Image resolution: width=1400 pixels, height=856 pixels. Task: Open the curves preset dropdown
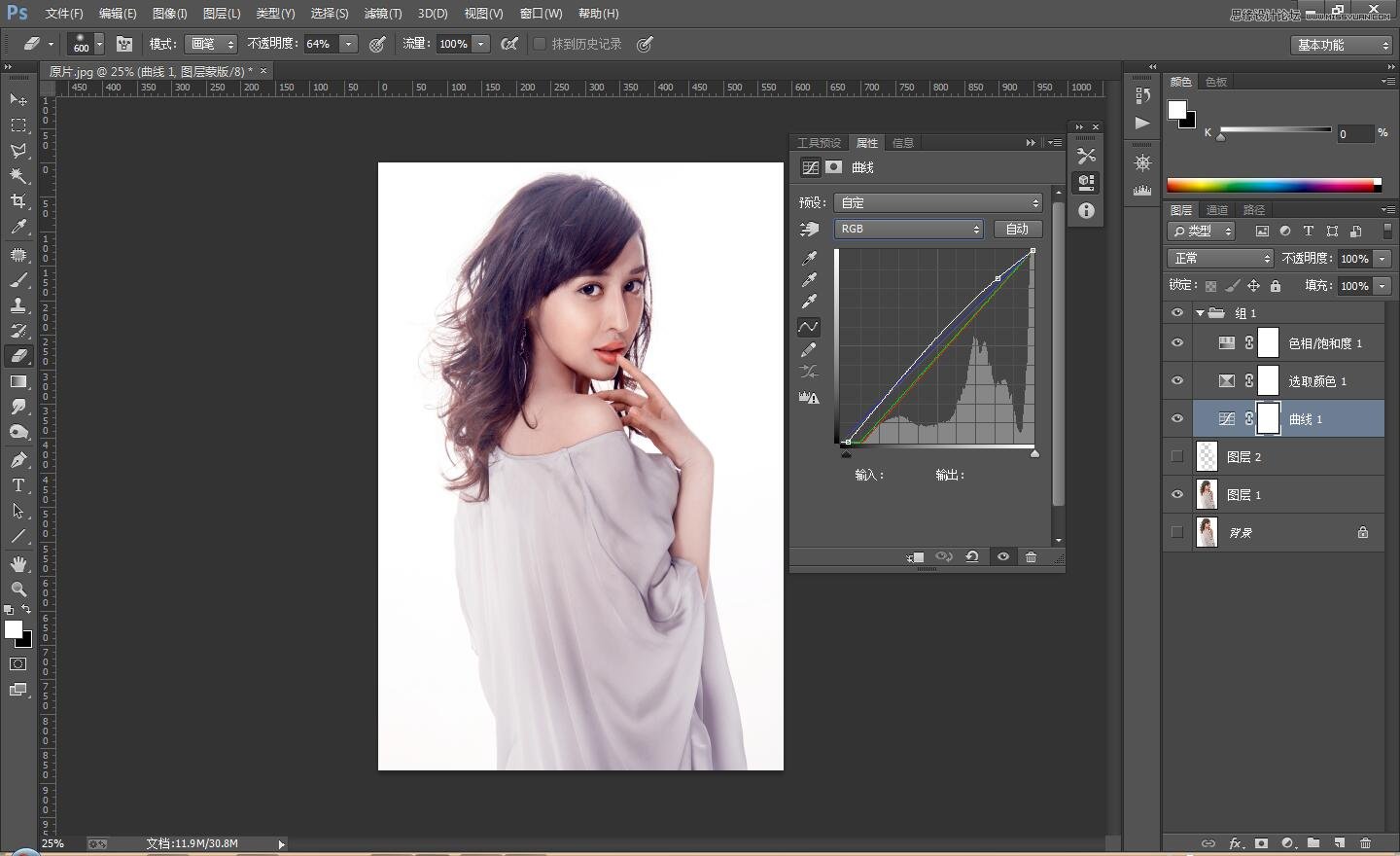pos(938,202)
